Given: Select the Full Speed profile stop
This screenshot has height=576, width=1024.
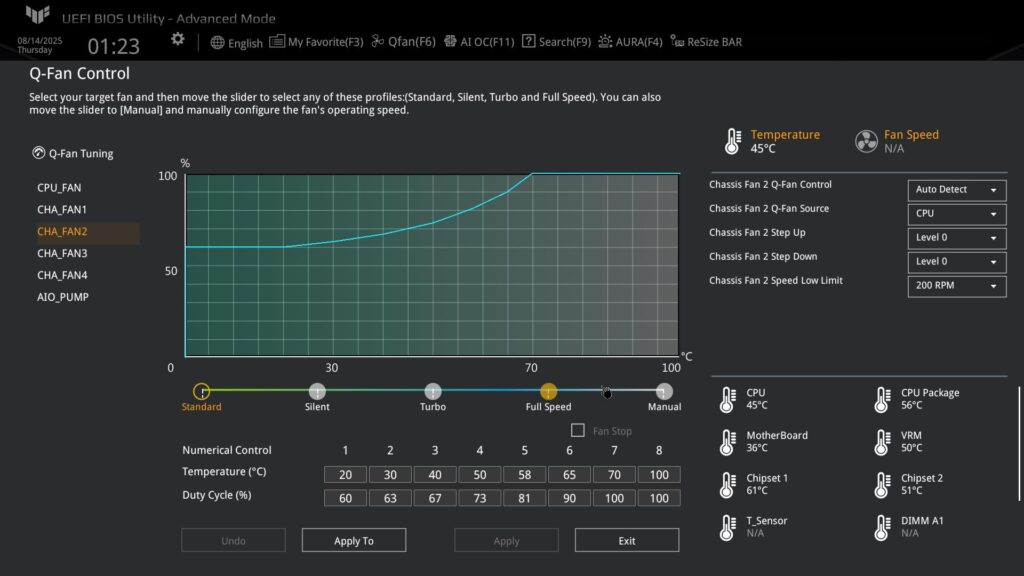Looking at the screenshot, I should point(549,391).
